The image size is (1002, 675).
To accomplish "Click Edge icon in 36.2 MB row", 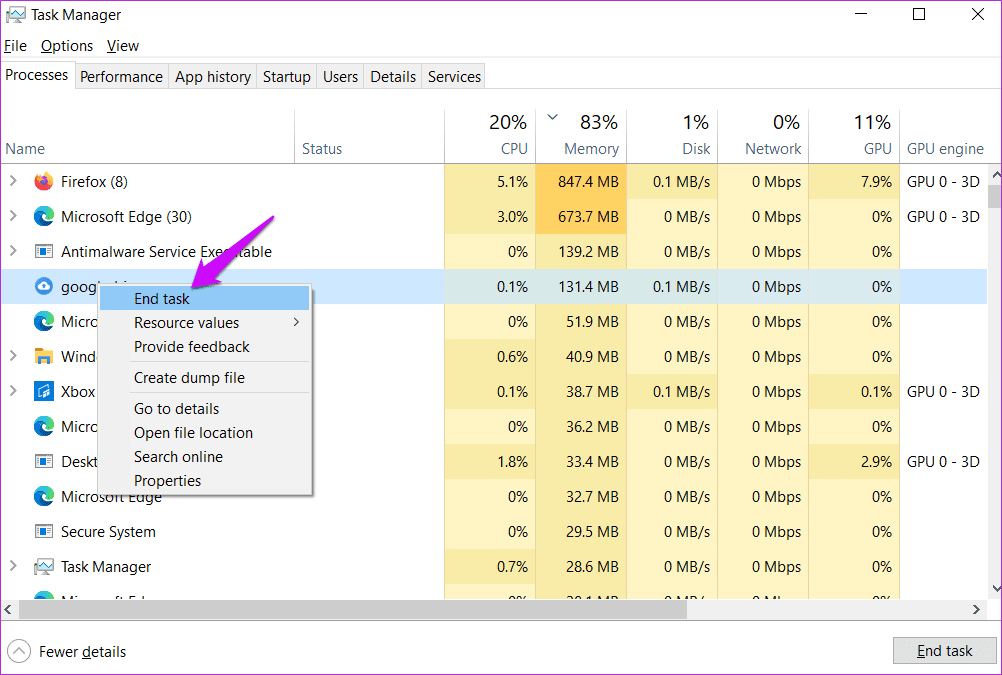I will tap(43, 426).
